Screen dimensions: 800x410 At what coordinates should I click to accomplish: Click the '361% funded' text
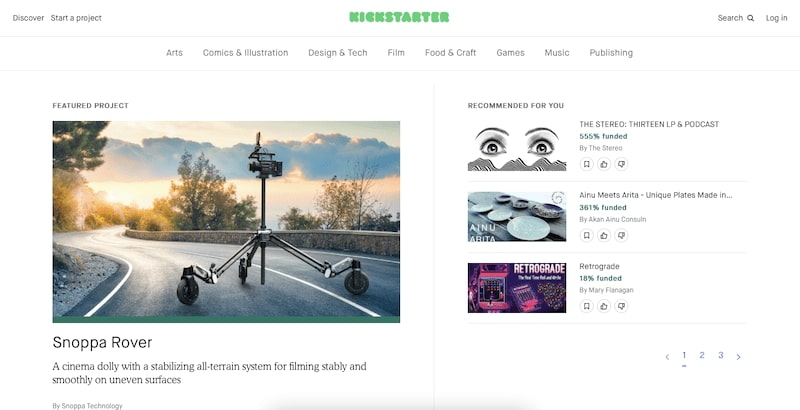(603, 208)
